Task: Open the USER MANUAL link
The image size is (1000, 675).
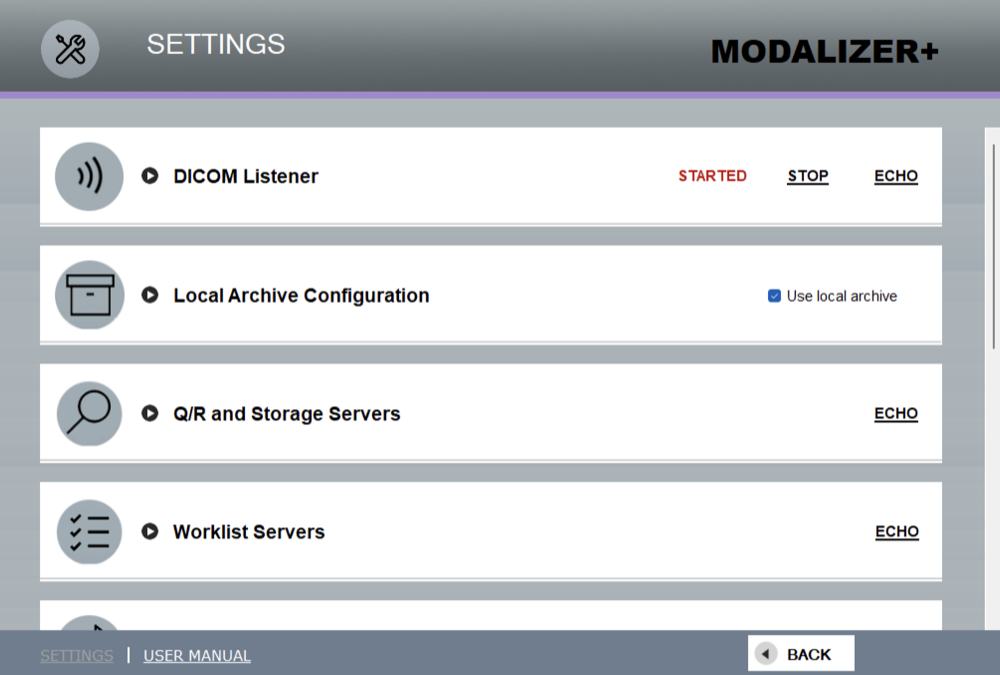Action: click(x=197, y=656)
